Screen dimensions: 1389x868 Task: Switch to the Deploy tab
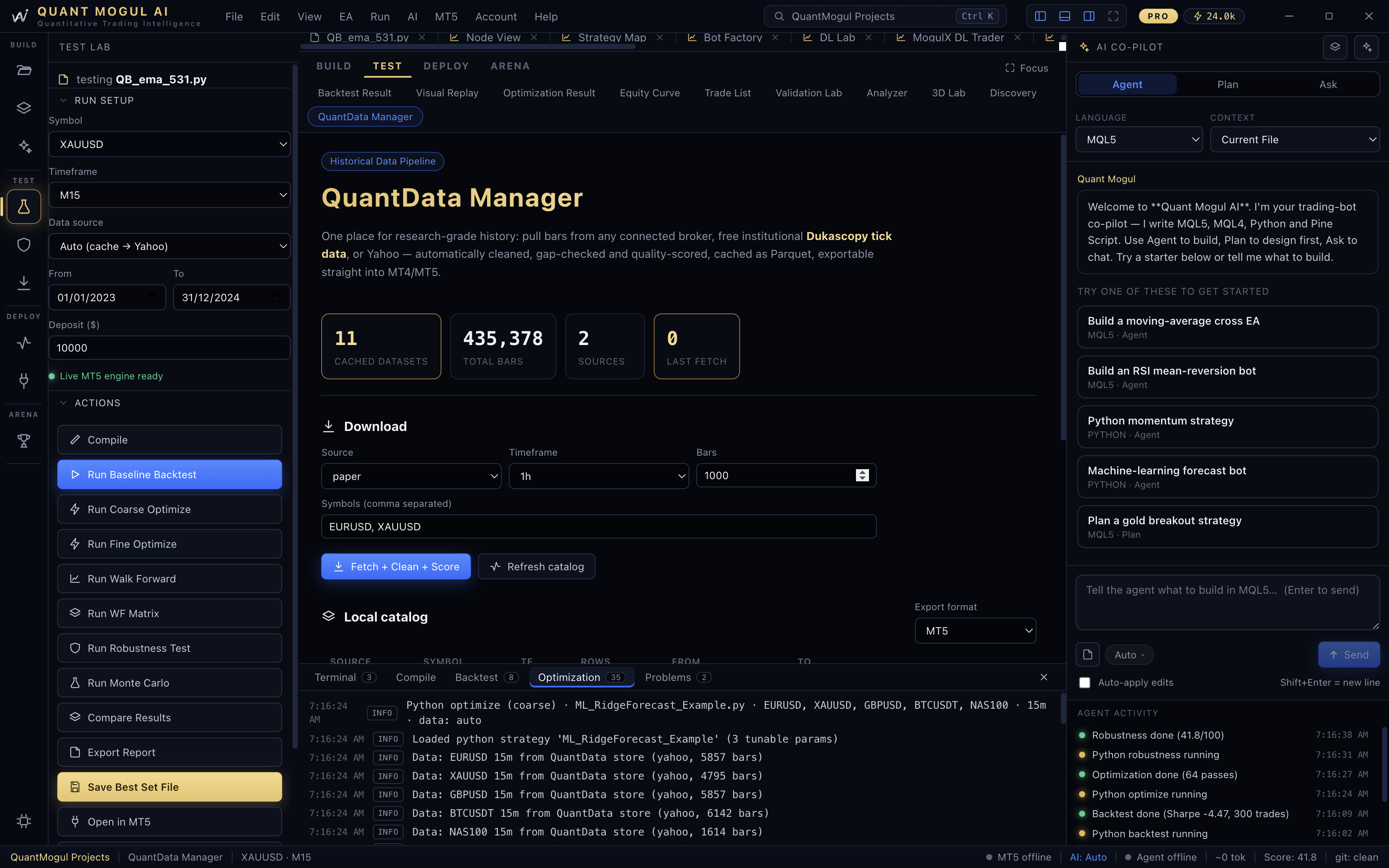tap(446, 66)
